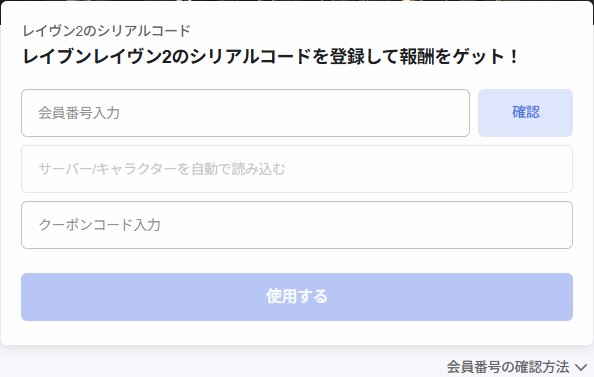Submit the coupon with 使用する
The height and width of the screenshot is (377, 594).
(297, 297)
